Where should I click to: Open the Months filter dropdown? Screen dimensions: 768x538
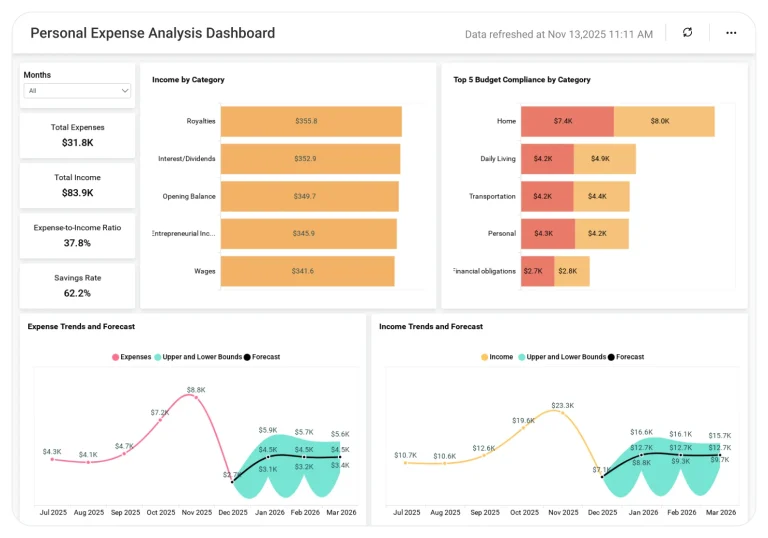coord(77,91)
